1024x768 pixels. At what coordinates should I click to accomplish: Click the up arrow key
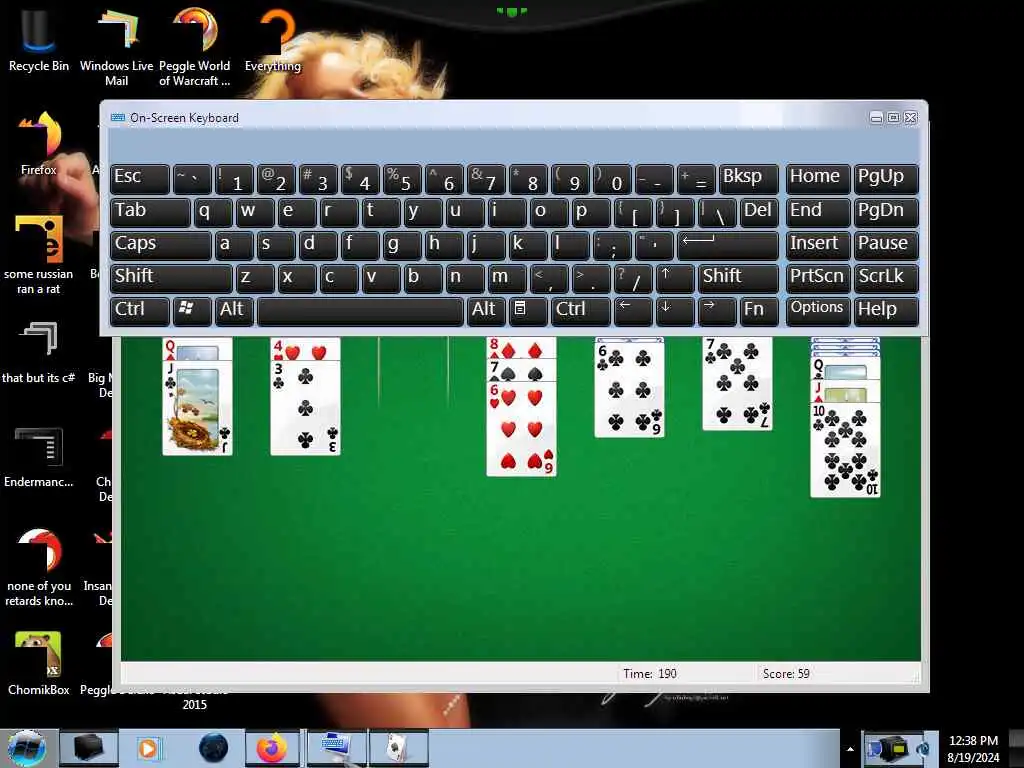tap(675, 278)
